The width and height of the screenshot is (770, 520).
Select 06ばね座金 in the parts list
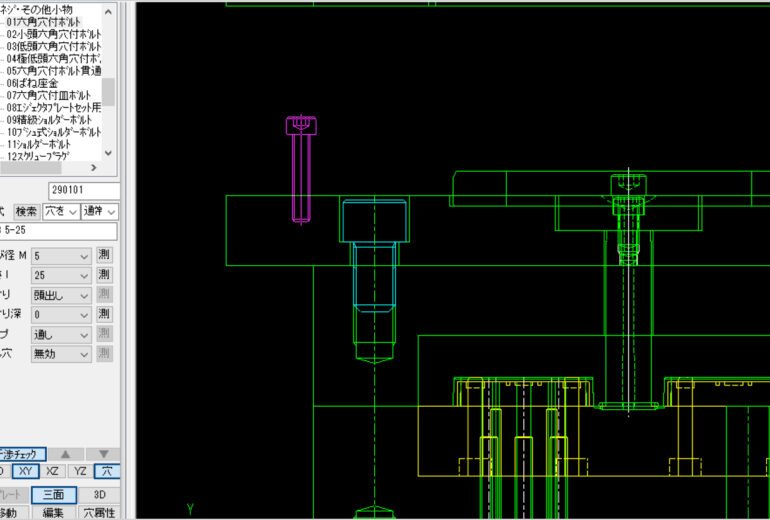click(39, 84)
